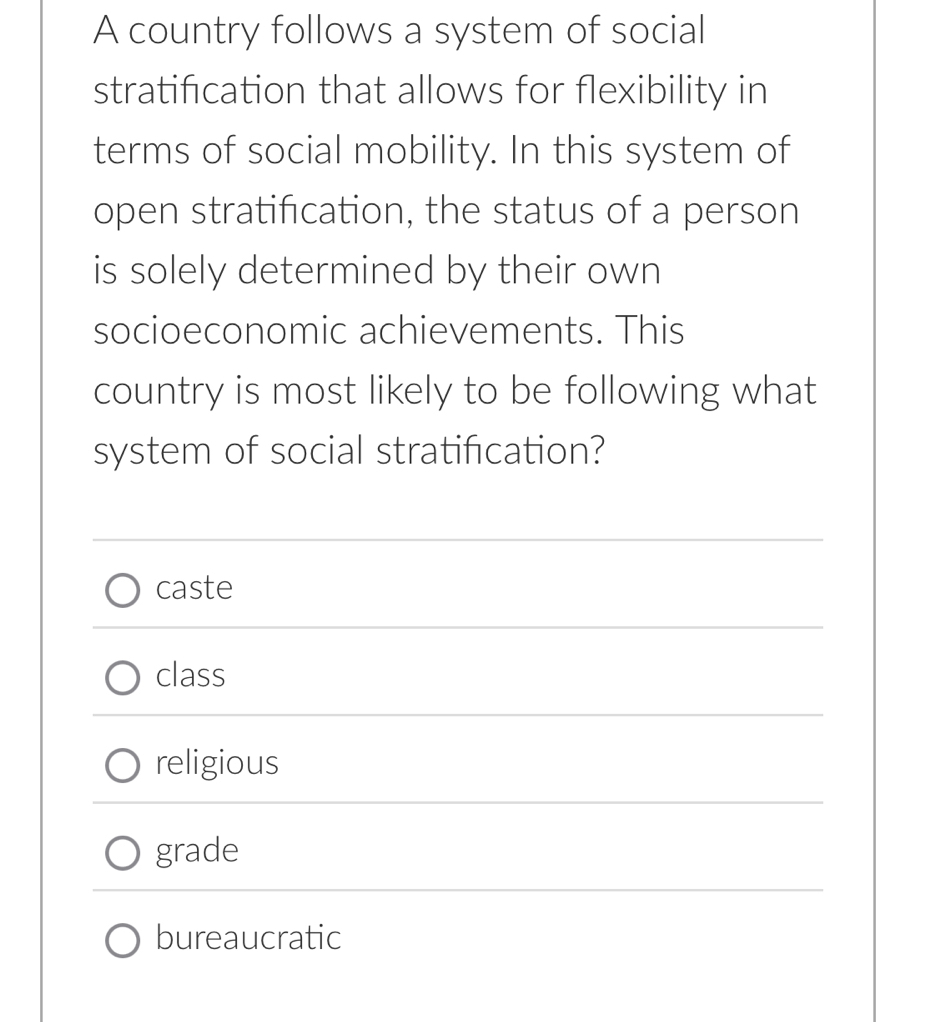
Task: Pick the 'grade' radio button
Action: [123, 853]
